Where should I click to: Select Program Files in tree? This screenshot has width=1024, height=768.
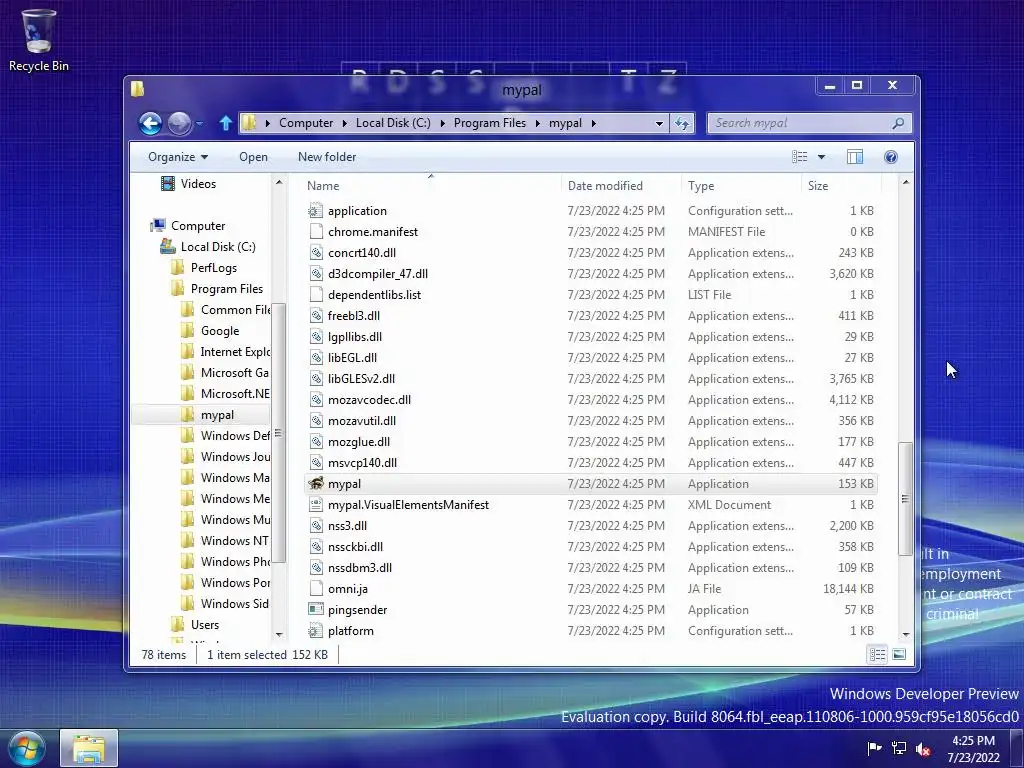[227, 289]
